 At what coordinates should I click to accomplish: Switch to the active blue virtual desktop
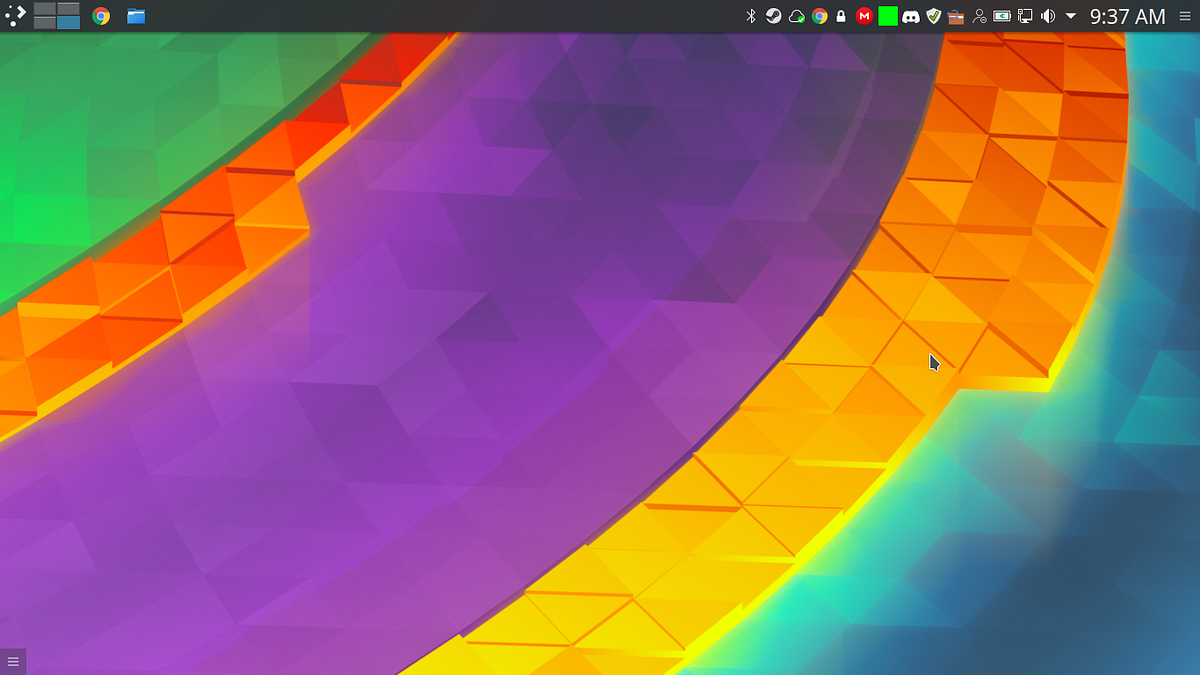click(x=68, y=22)
